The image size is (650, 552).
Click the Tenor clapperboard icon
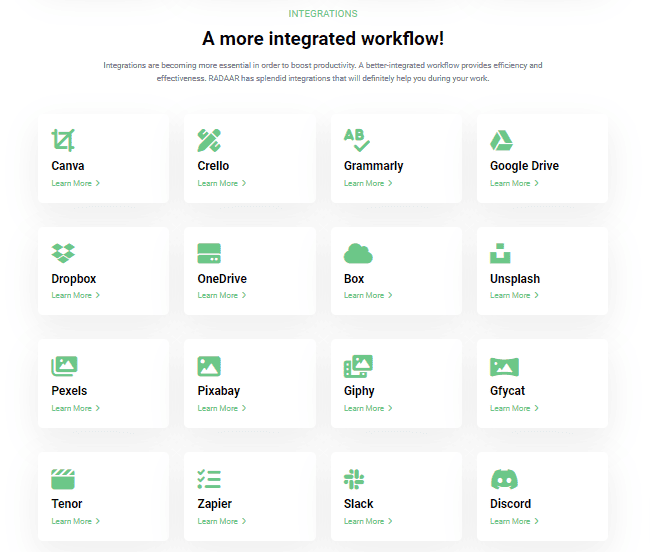(64, 479)
